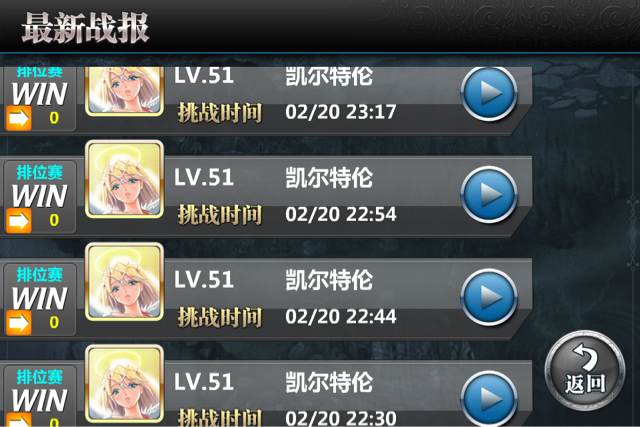Play replay of 02/20 22:44 battle
This screenshot has height=427, width=640.
coord(489,297)
